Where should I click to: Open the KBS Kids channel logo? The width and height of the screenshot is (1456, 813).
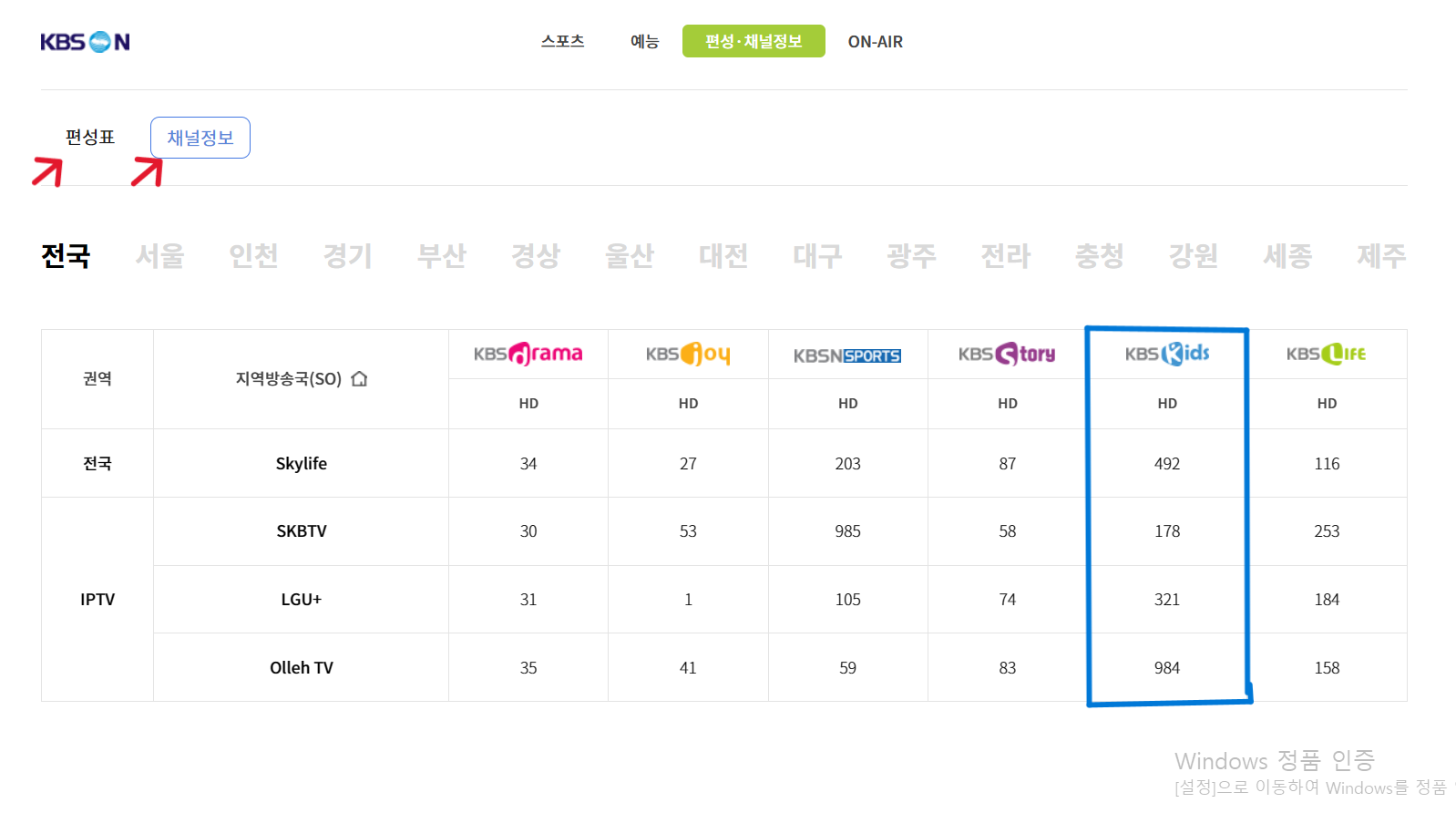pyautogui.click(x=1167, y=354)
